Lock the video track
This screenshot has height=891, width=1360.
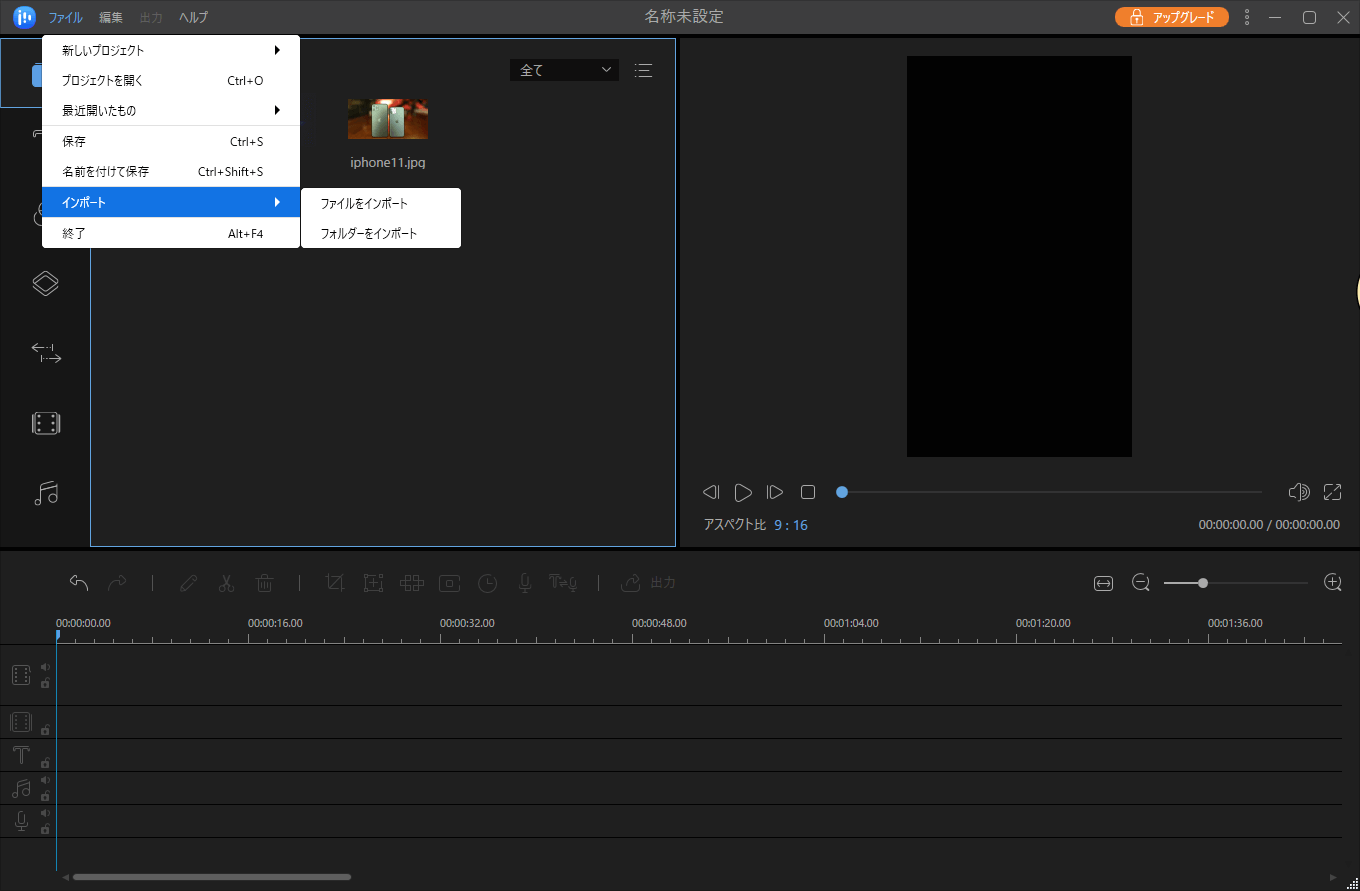45,684
